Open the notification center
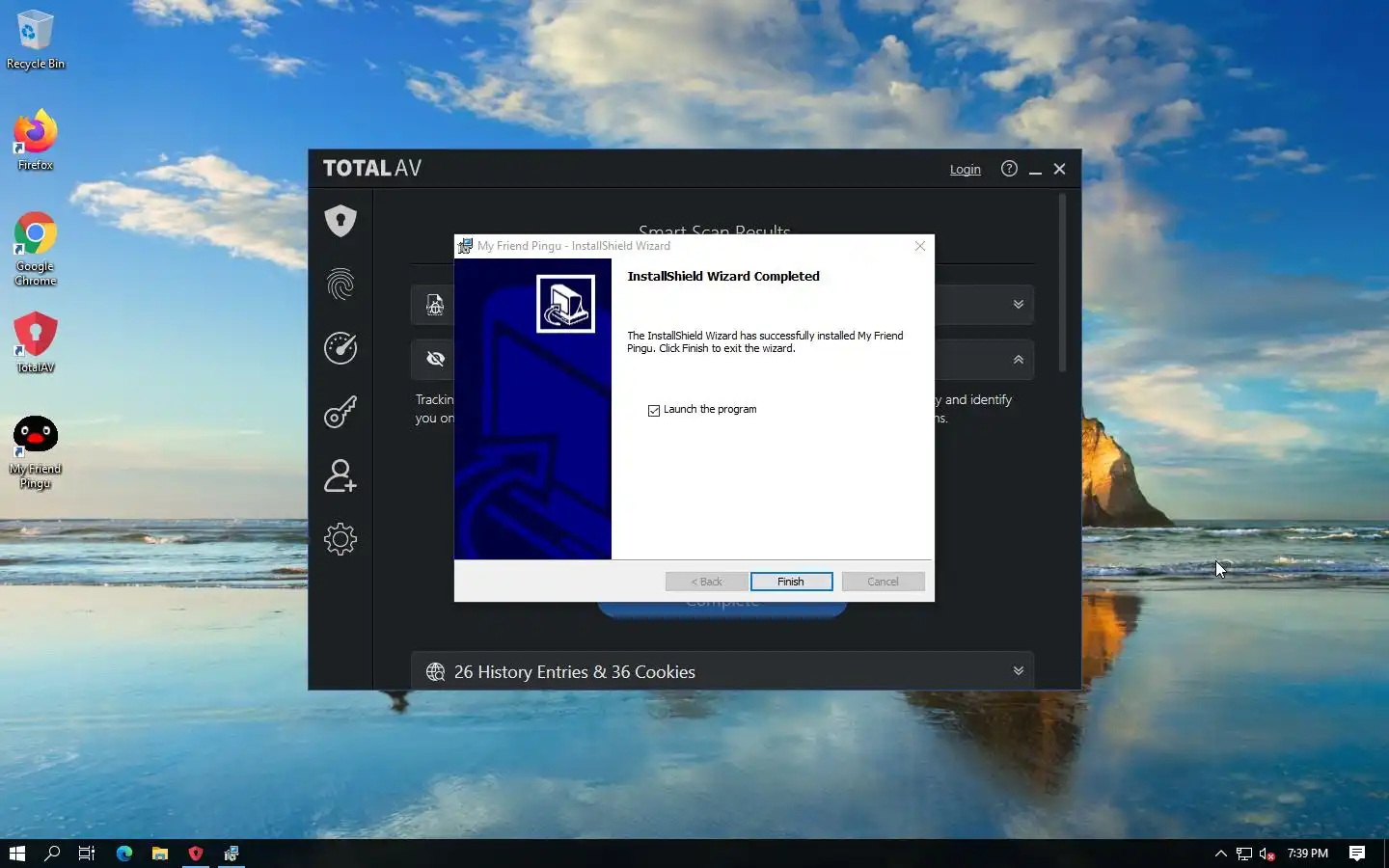This screenshot has width=1389, height=868. pos(1357,854)
